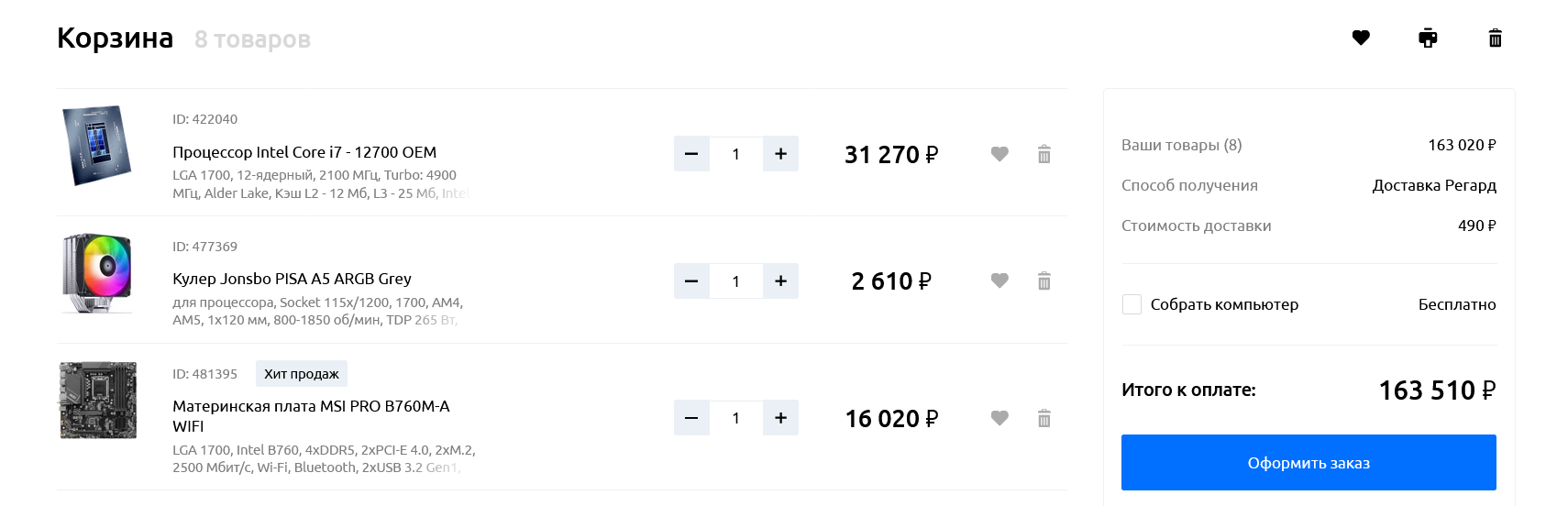Remove Intel Core i7 processor from cart
The height and width of the screenshot is (506, 1568).
[1043, 154]
